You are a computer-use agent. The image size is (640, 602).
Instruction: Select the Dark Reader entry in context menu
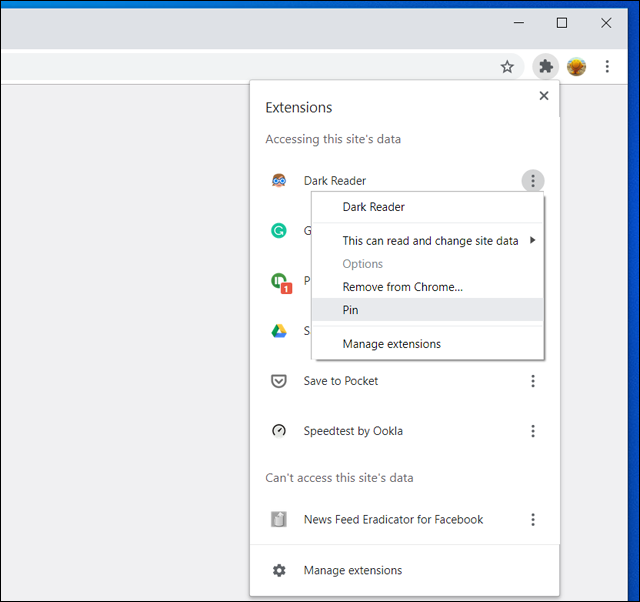tap(427, 207)
